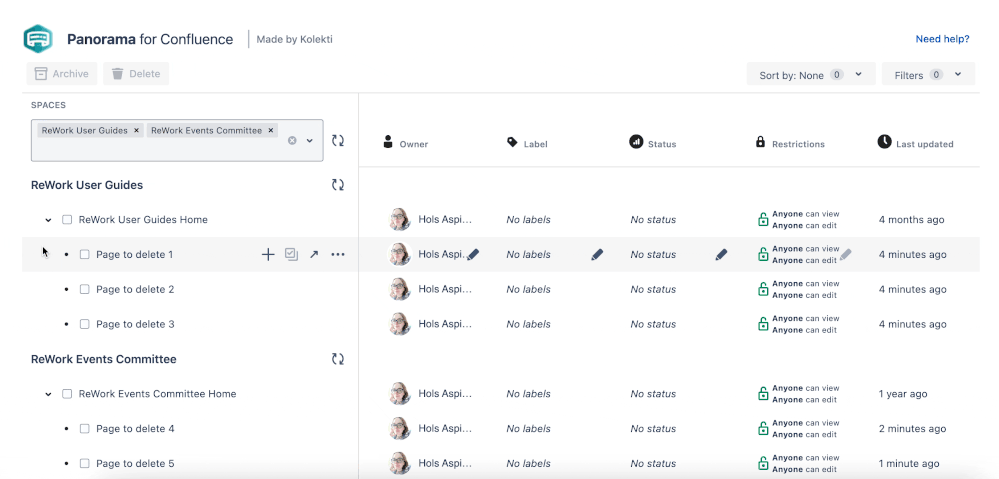Click the unlocked padlock for ReWork Events Committee Home
The image size is (999, 479).
(763, 394)
